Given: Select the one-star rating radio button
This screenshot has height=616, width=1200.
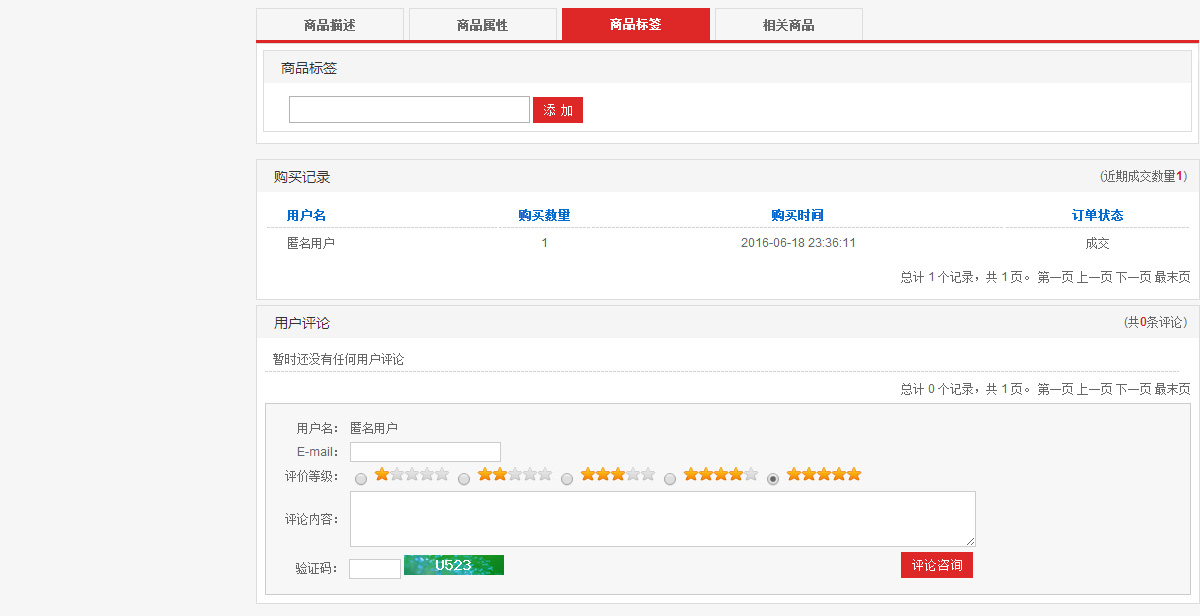Looking at the screenshot, I should [361, 479].
